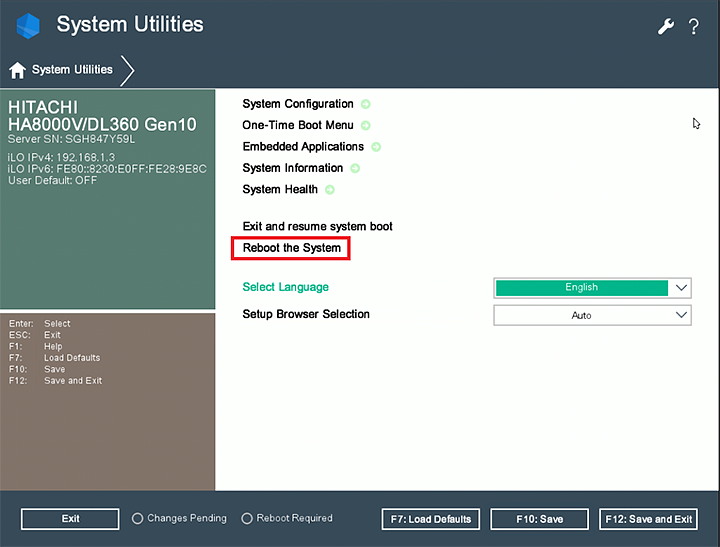
Task: Click the arrow icon beside Embedded Applications
Action: pyautogui.click(x=376, y=147)
